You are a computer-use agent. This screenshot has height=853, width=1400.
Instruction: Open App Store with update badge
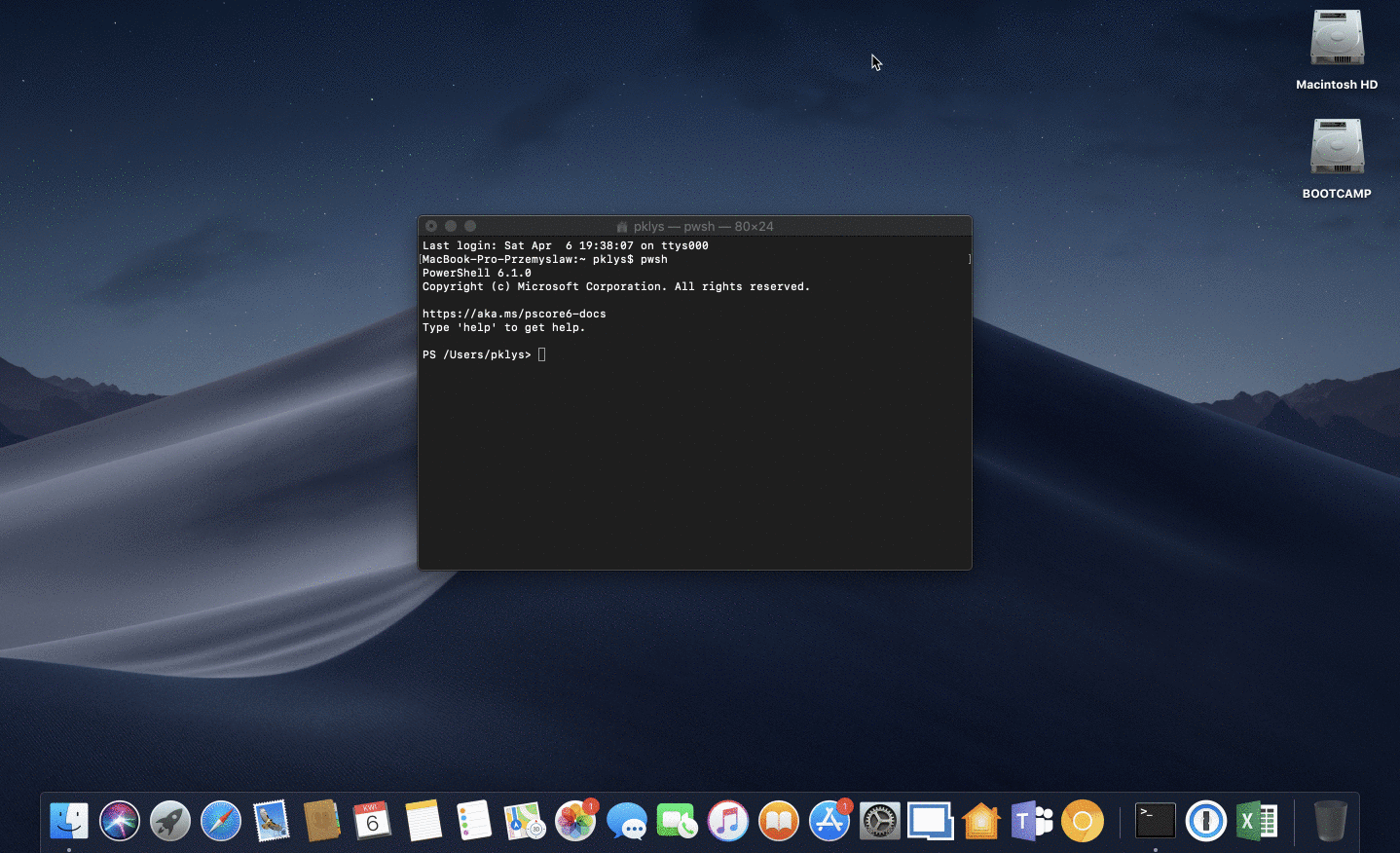point(829,821)
